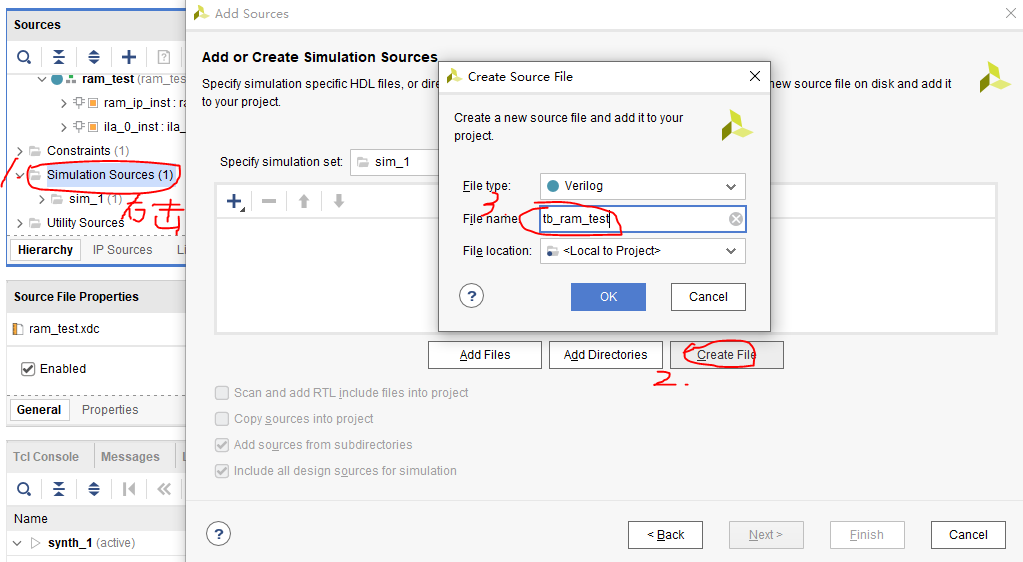Image resolution: width=1023 pixels, height=562 pixels.
Task: Expand the ila_0_inst tree node
Action: tap(63, 127)
